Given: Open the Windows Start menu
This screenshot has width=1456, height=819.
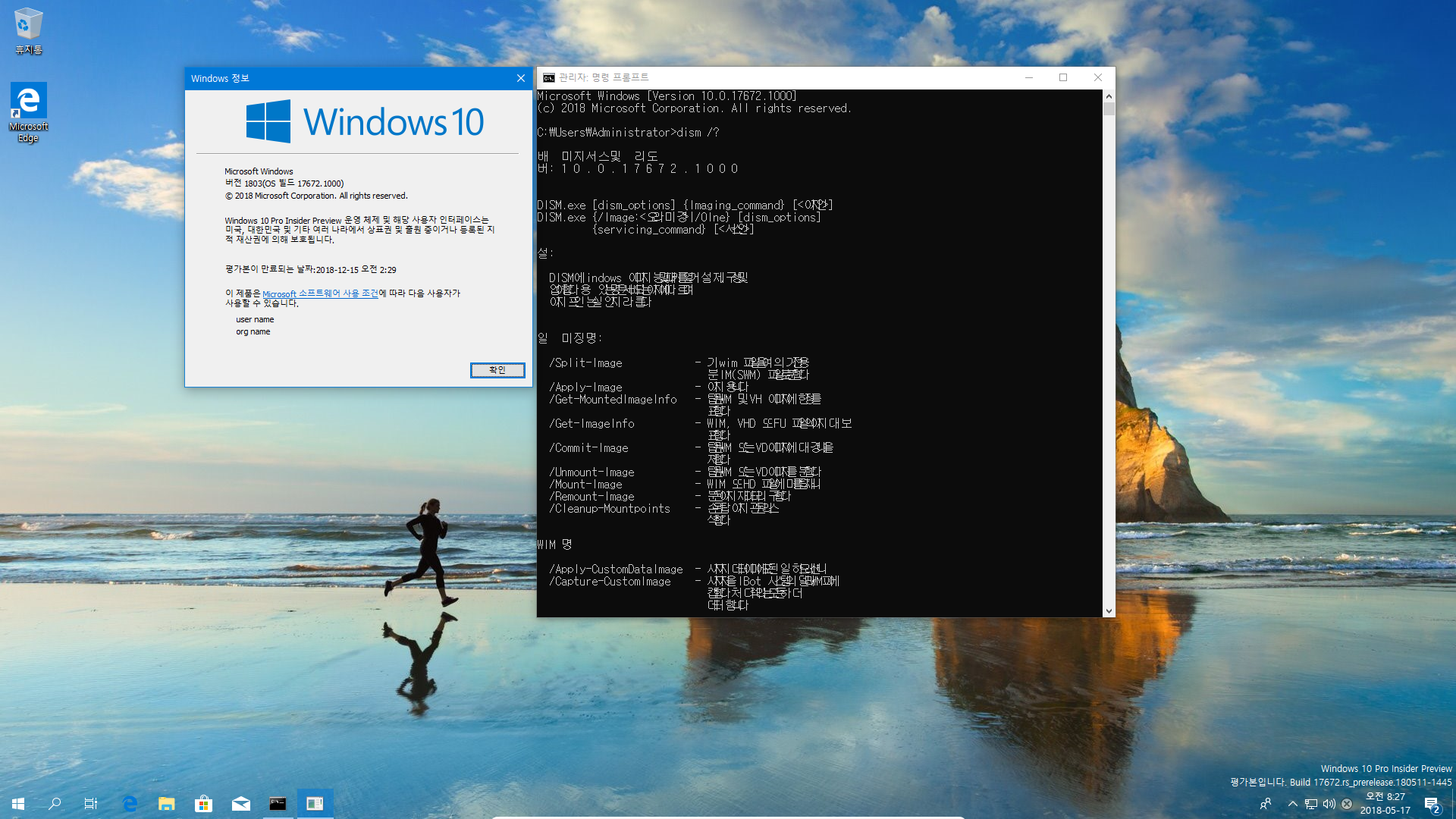Looking at the screenshot, I should (18, 804).
